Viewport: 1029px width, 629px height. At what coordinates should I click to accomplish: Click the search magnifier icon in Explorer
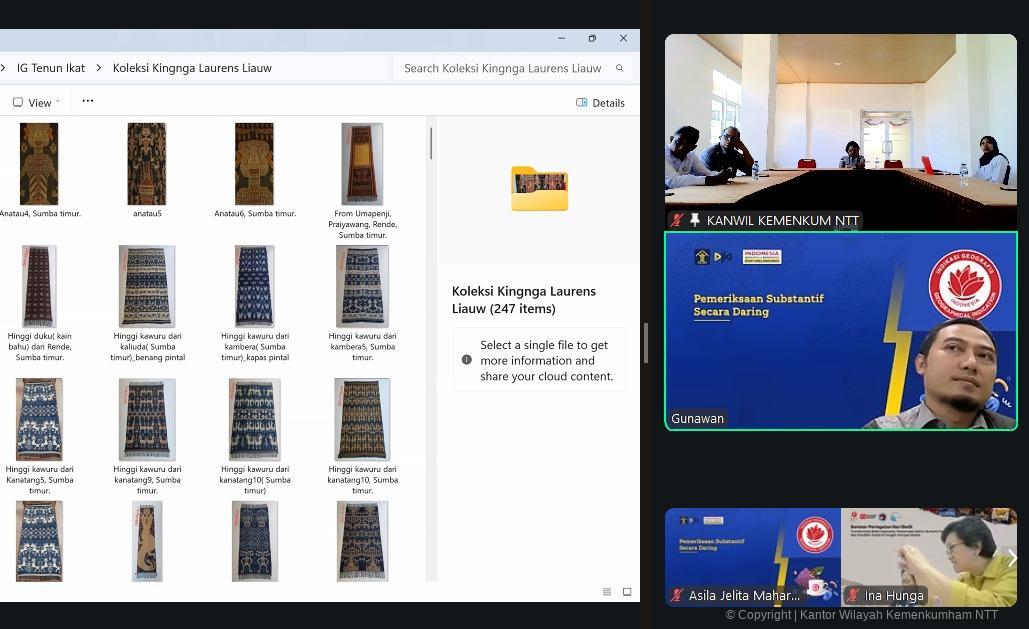tap(619, 68)
